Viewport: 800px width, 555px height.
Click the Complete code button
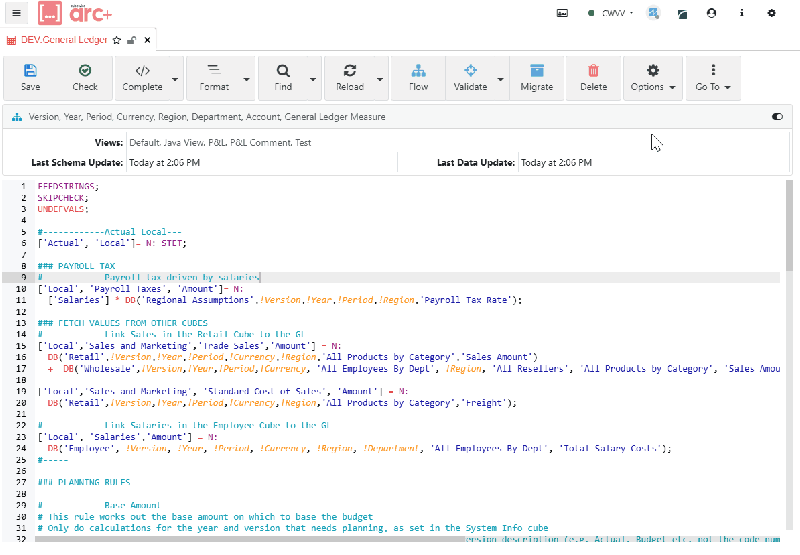coord(142,78)
